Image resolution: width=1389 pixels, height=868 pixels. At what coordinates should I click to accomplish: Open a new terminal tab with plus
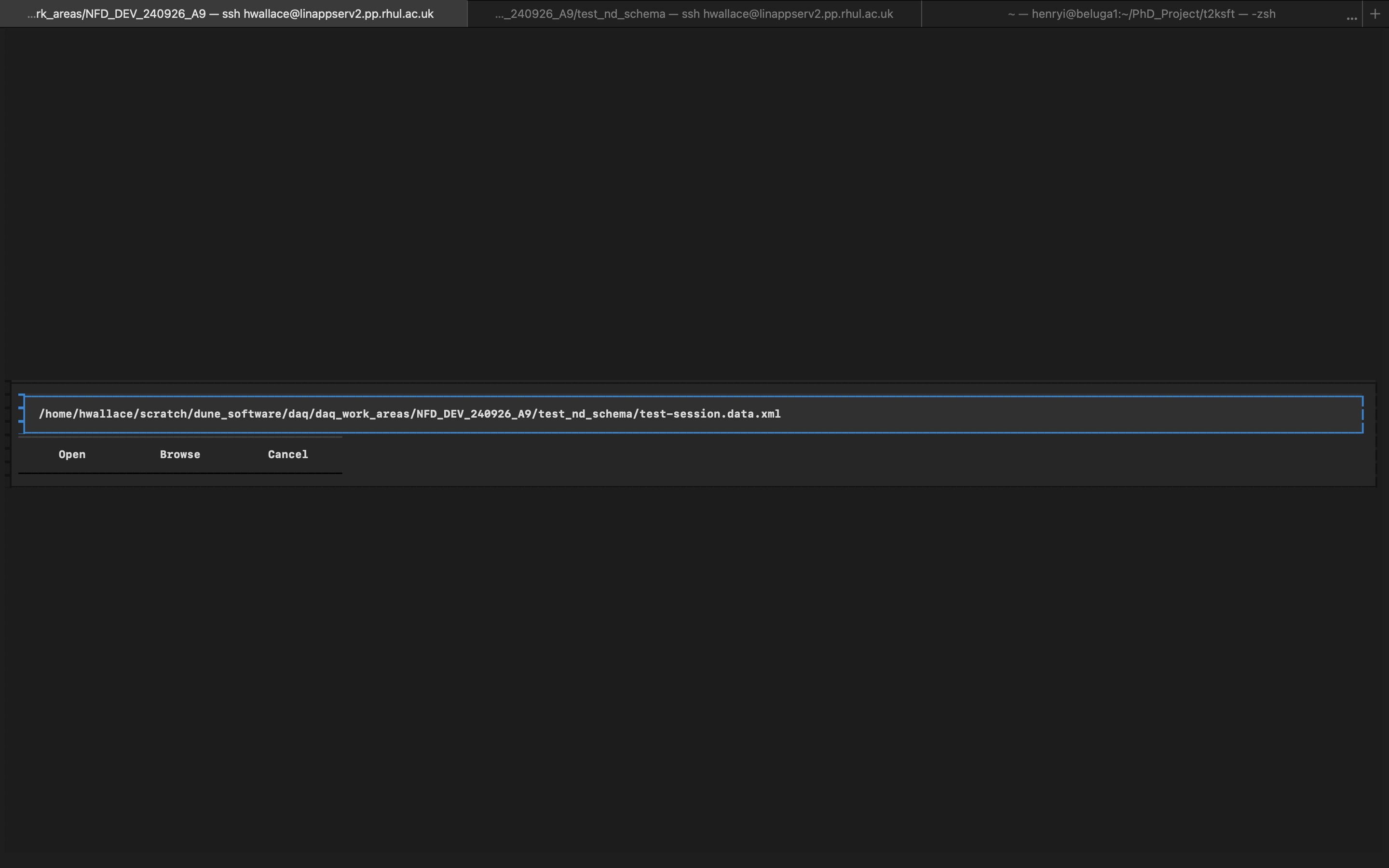(x=1375, y=14)
